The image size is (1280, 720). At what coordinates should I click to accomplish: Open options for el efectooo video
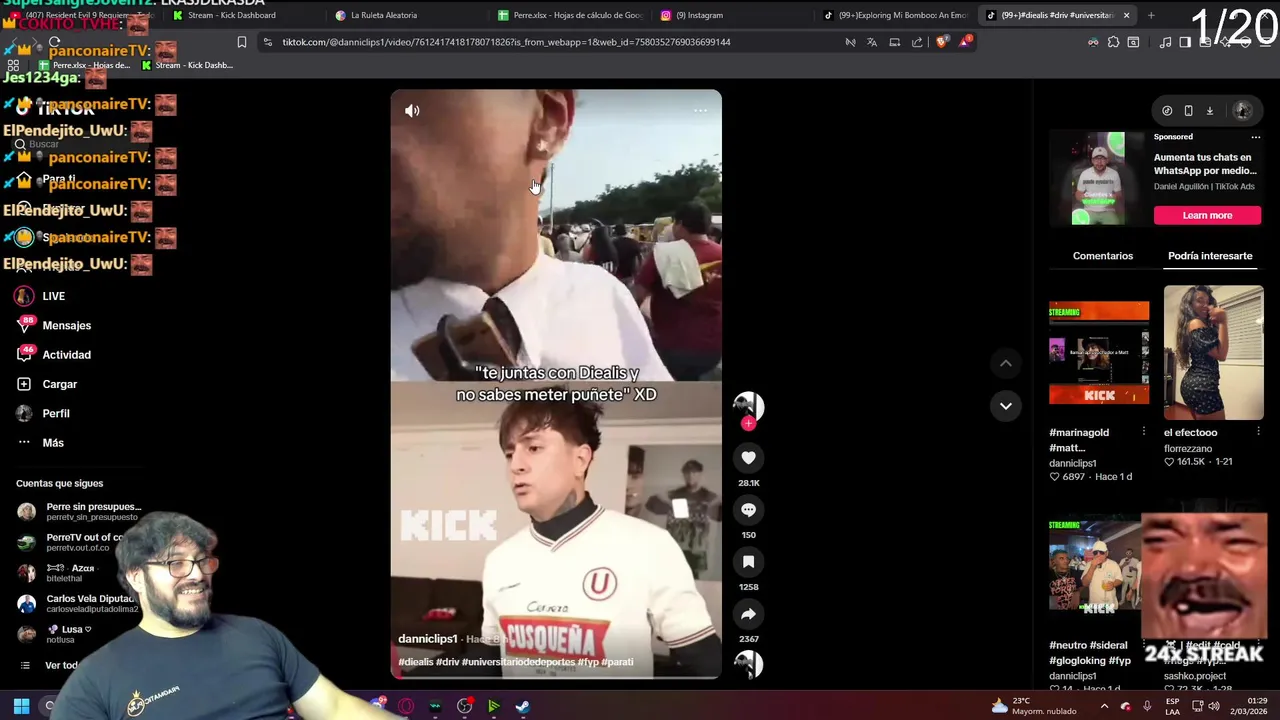(1258, 432)
